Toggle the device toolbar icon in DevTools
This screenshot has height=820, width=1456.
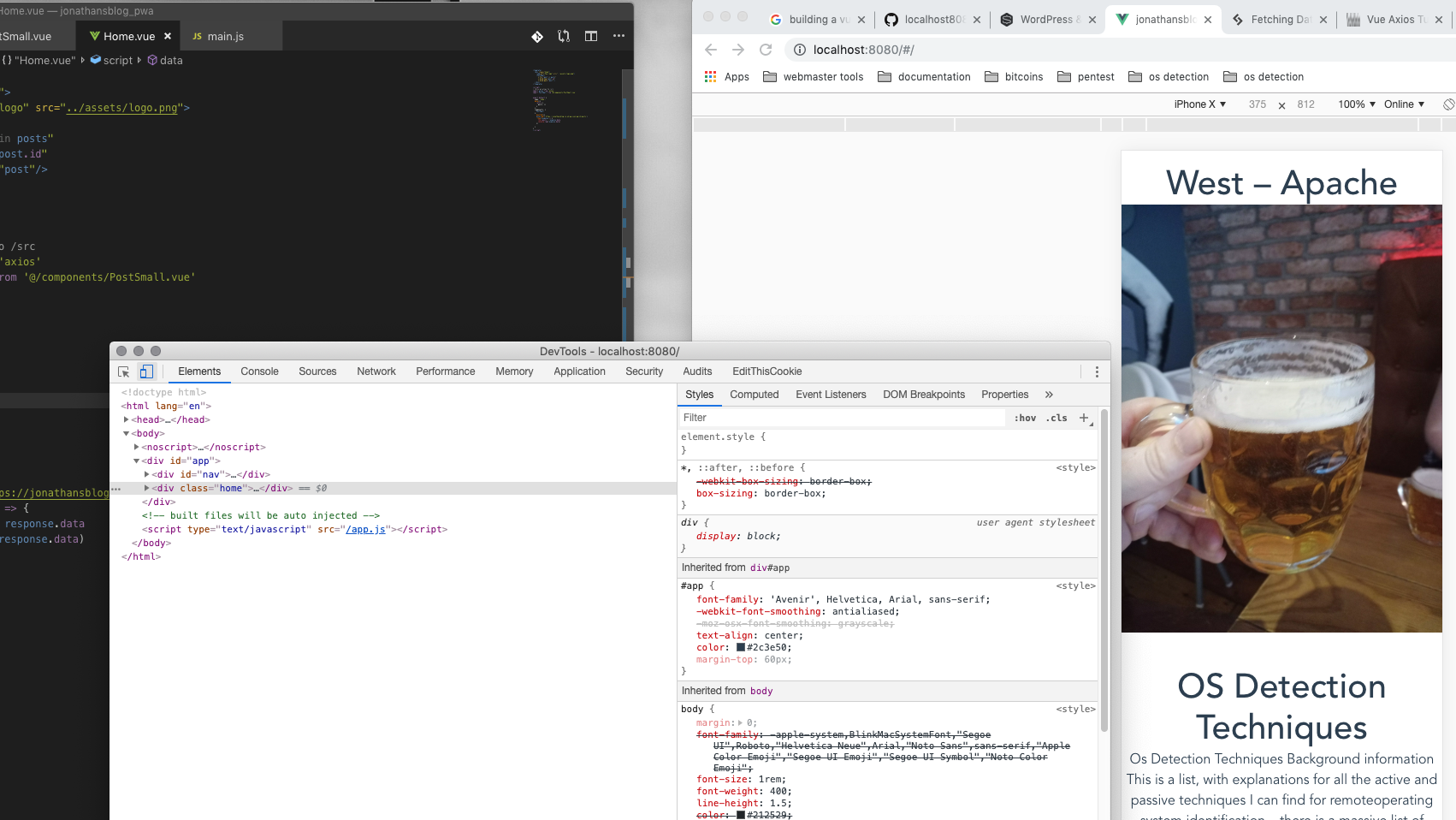click(146, 371)
